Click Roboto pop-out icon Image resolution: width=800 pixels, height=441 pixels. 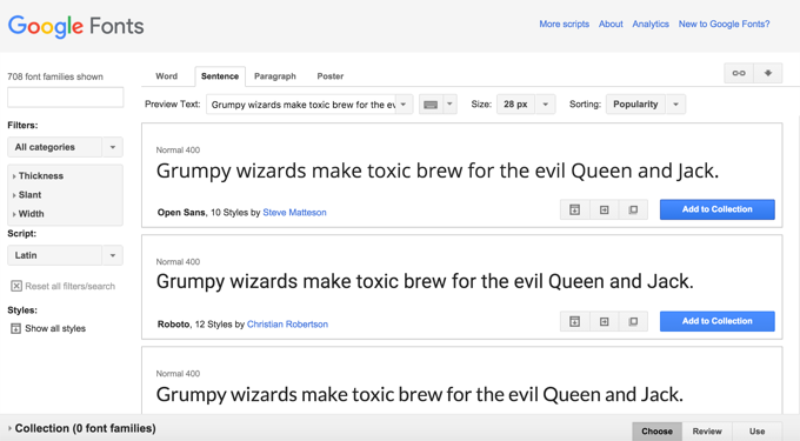click(x=633, y=322)
